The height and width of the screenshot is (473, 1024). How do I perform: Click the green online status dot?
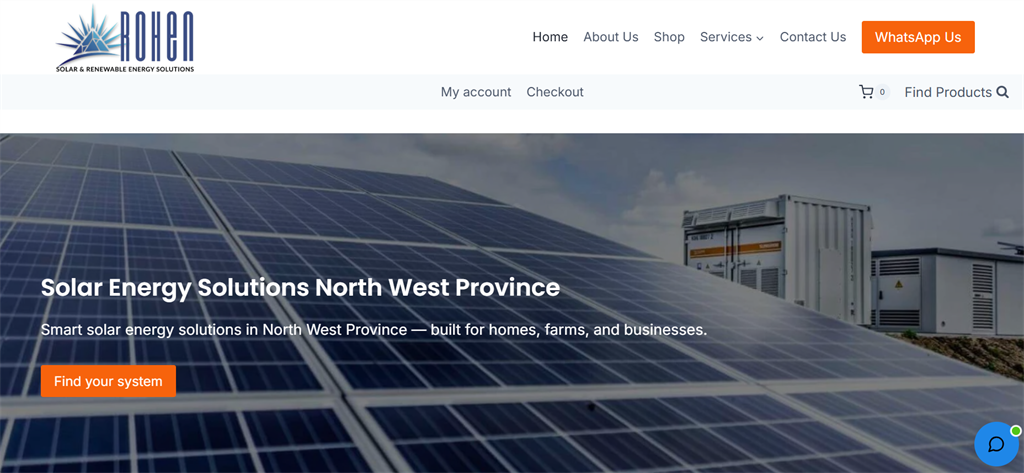[1016, 431]
